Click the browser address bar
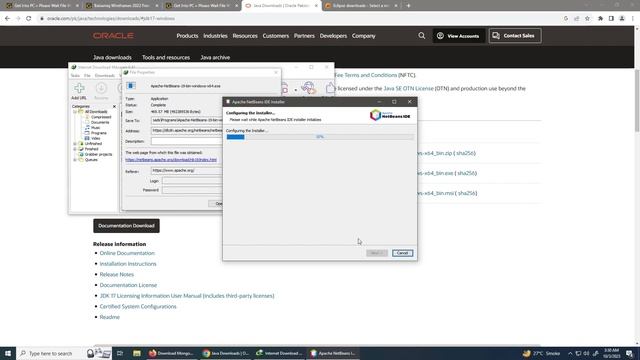This screenshot has width=640, height=360. click(x=302, y=18)
